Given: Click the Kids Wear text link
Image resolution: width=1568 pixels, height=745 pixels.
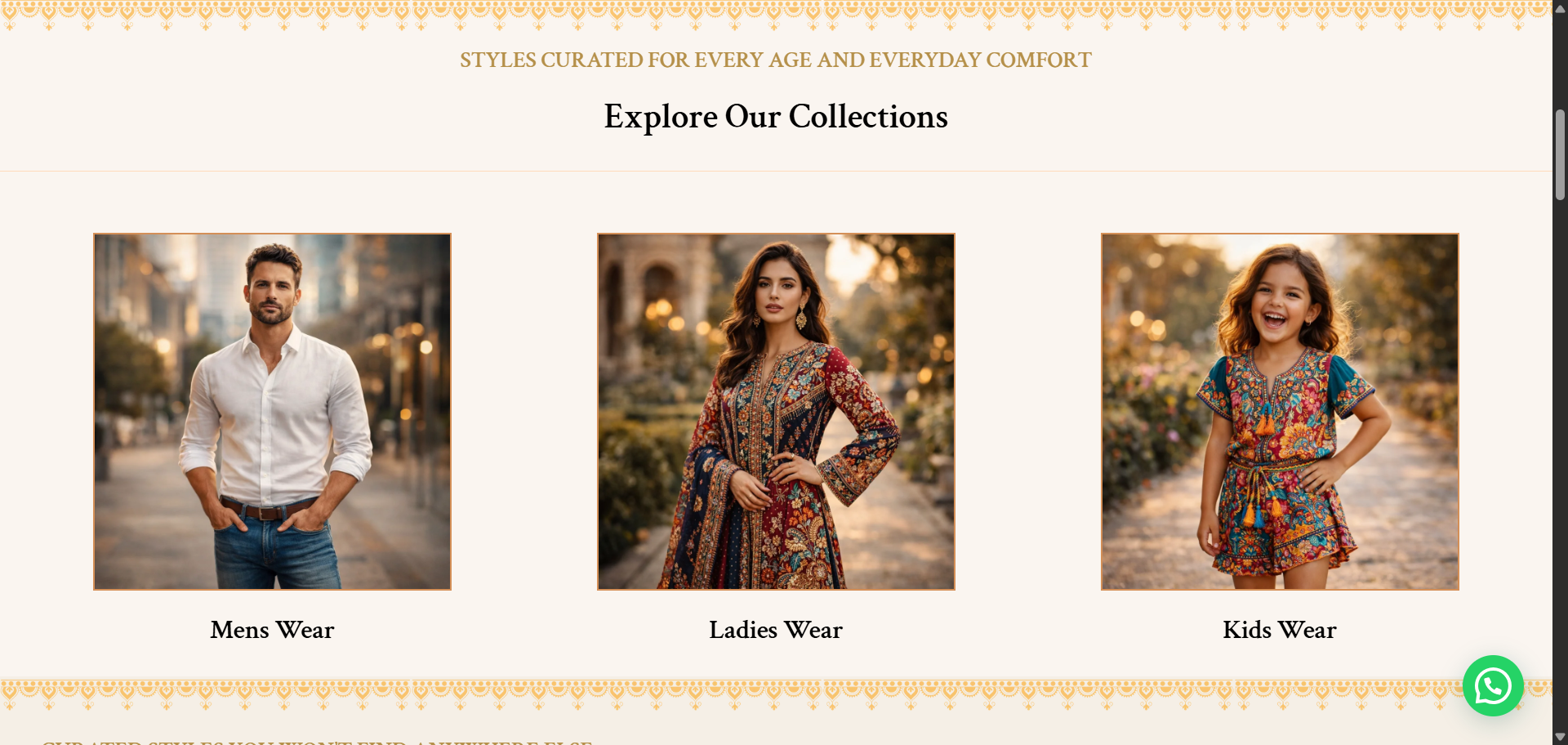Looking at the screenshot, I should (x=1280, y=630).
